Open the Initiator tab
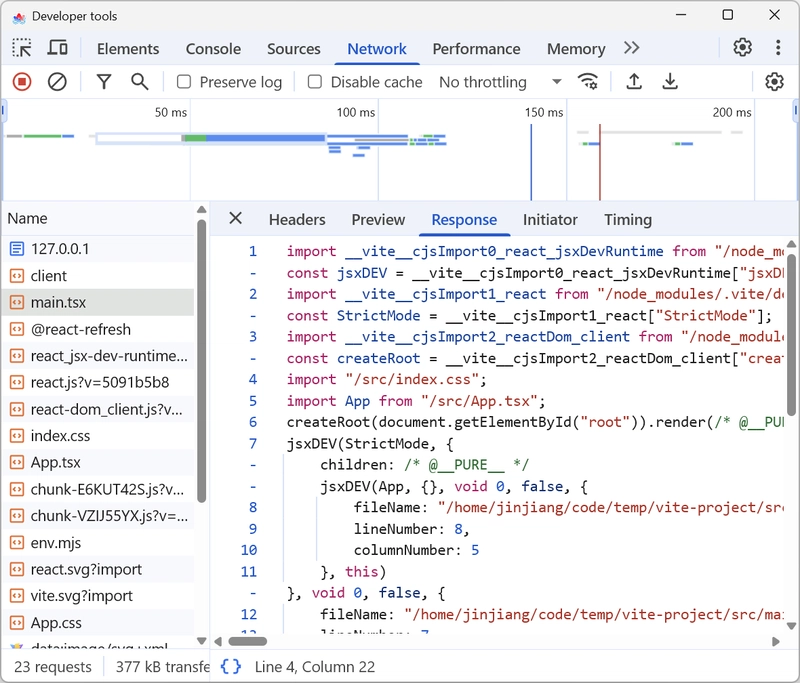 [550, 219]
